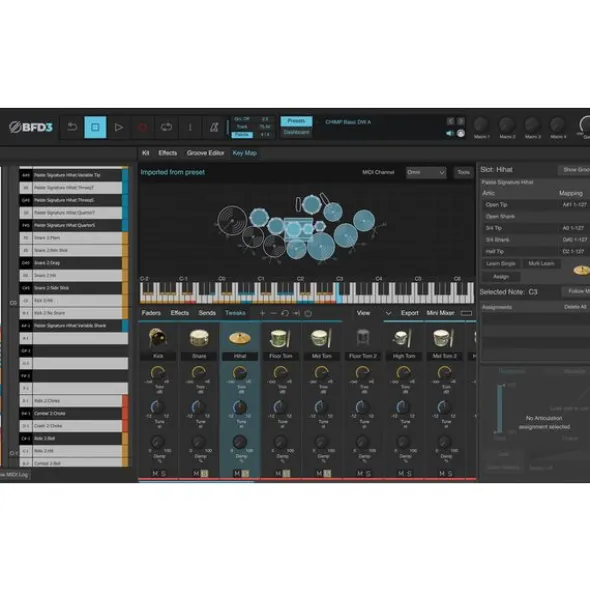Select the Floor Tom channel icon
The width and height of the screenshot is (590, 591).
280,338
